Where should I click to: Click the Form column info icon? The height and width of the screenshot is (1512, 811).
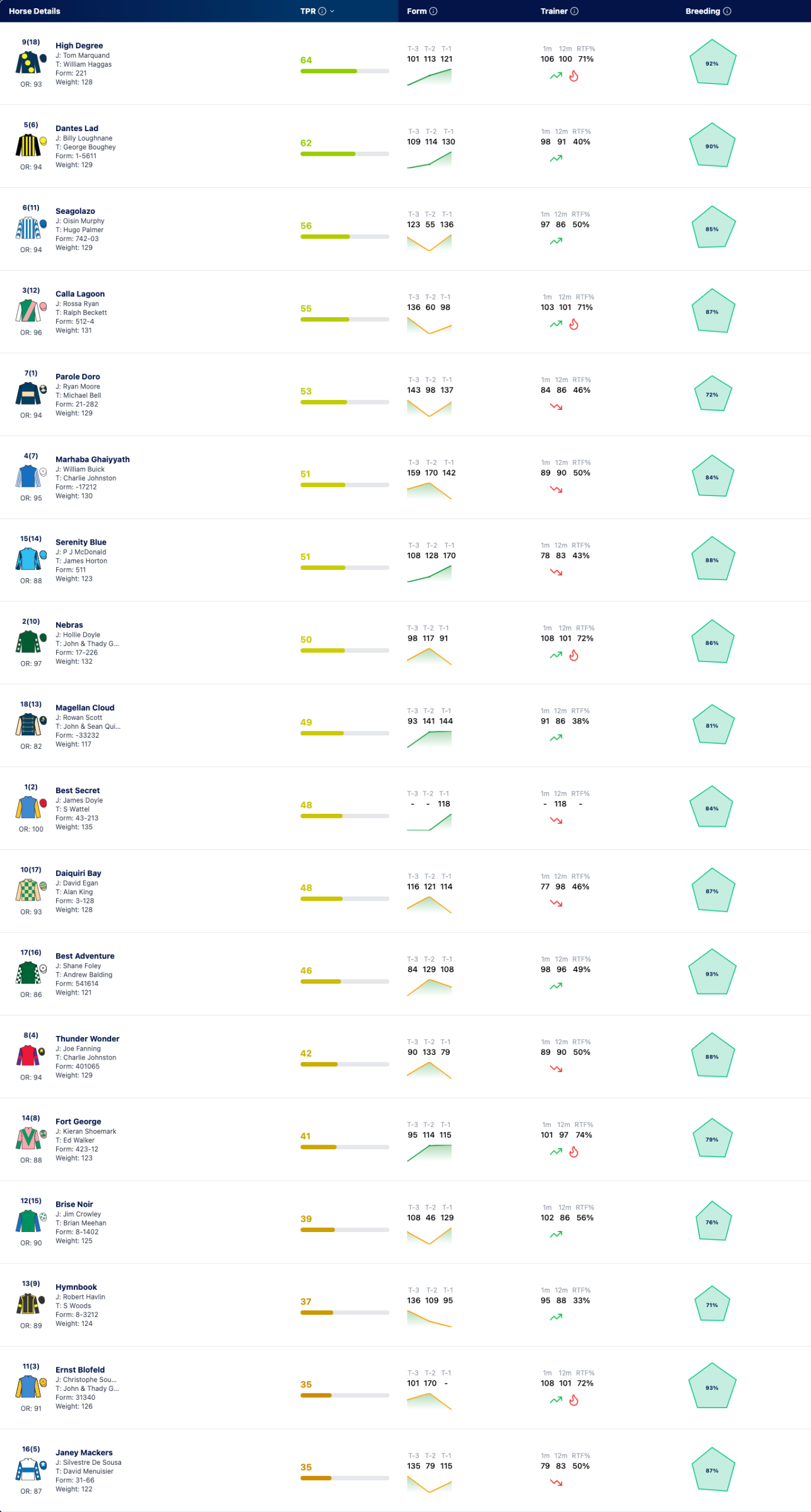pyautogui.click(x=433, y=11)
